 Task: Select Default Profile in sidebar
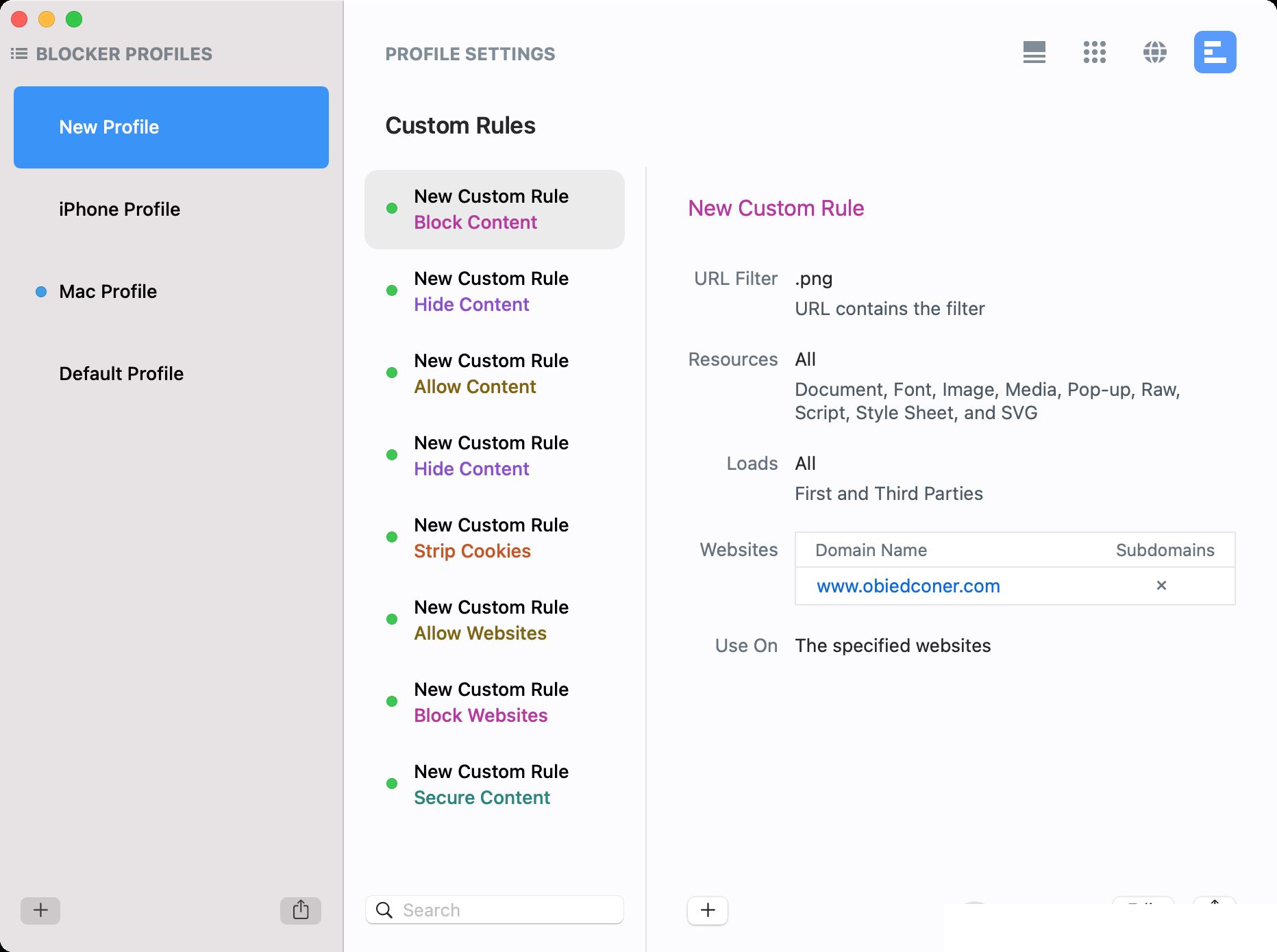pyautogui.click(x=171, y=374)
